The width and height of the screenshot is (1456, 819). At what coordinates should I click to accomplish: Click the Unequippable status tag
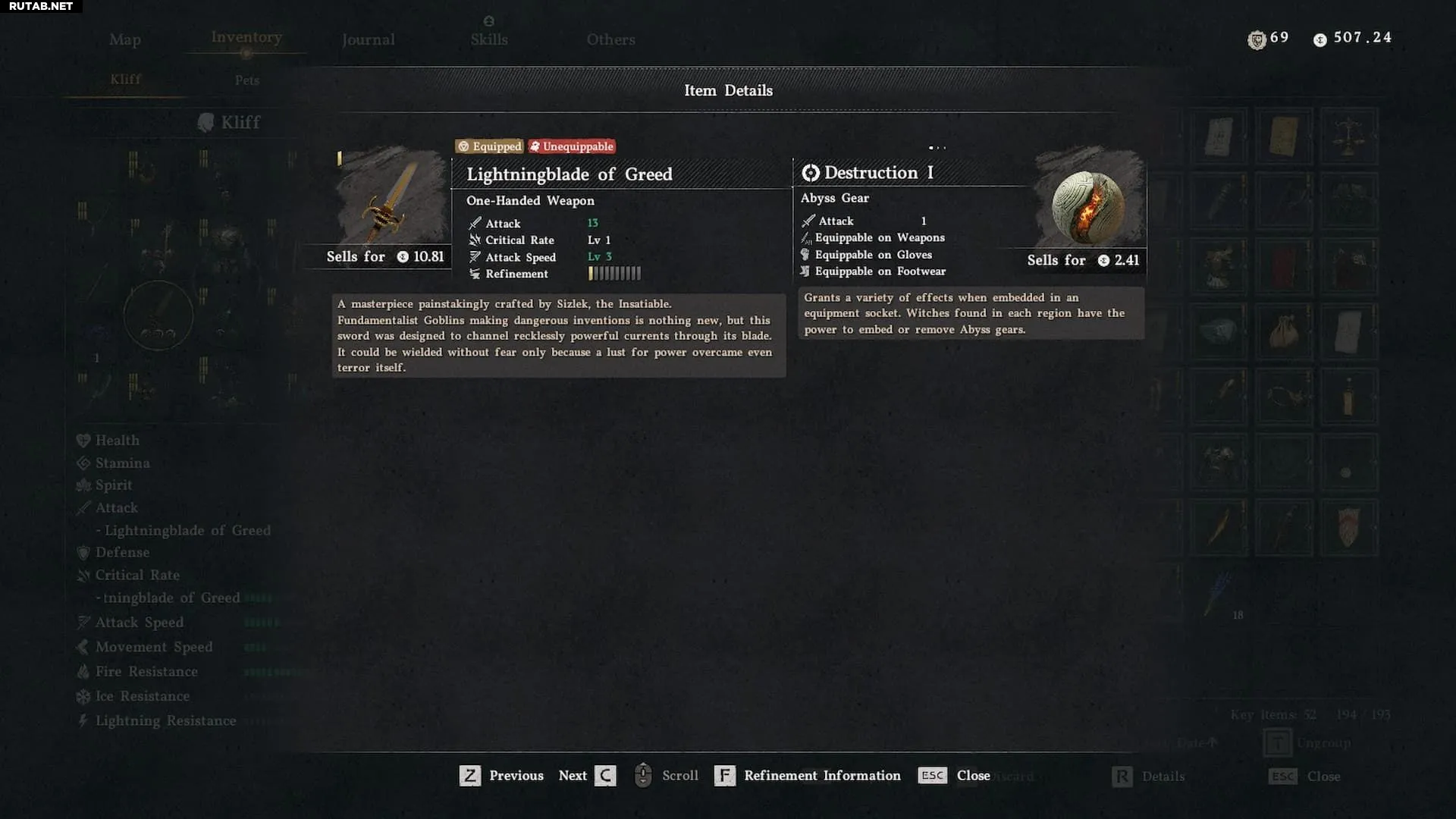tap(572, 146)
